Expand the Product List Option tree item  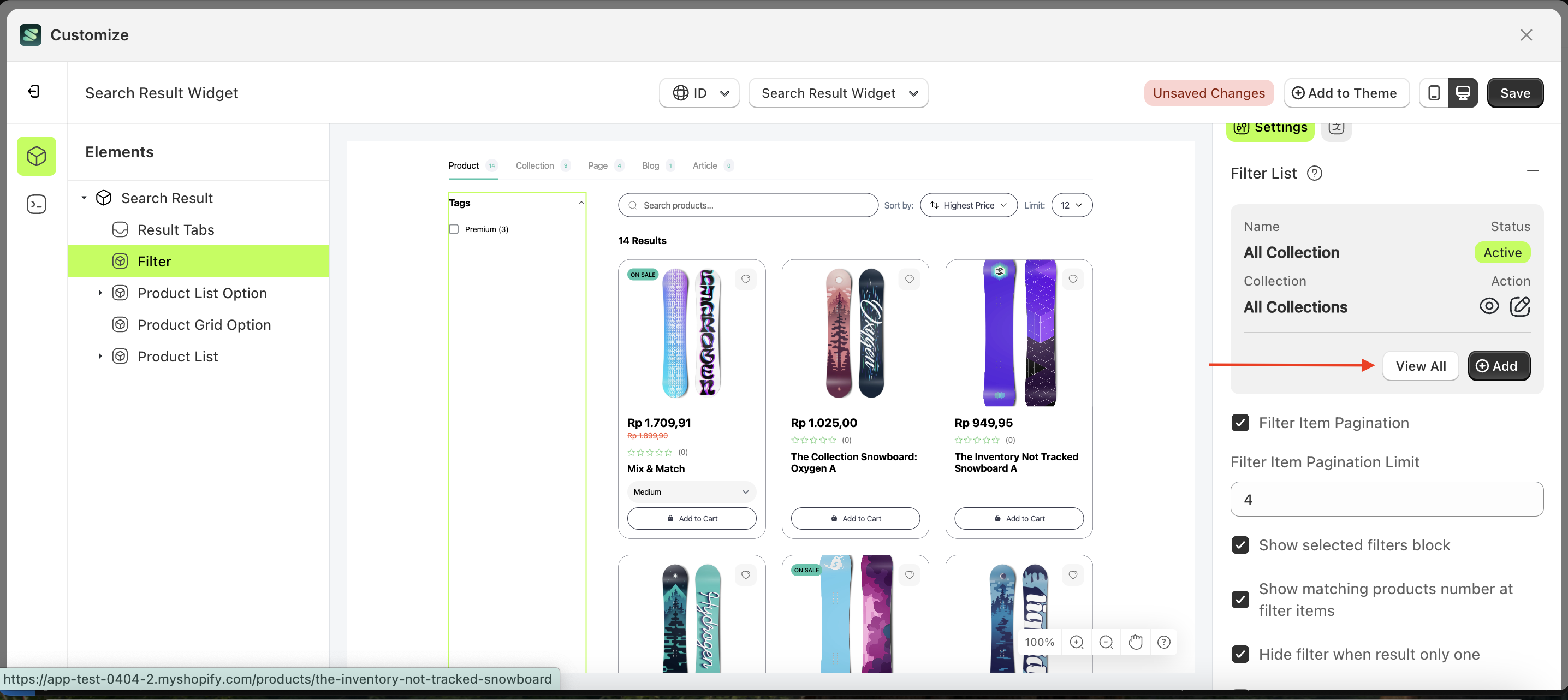[x=101, y=293]
